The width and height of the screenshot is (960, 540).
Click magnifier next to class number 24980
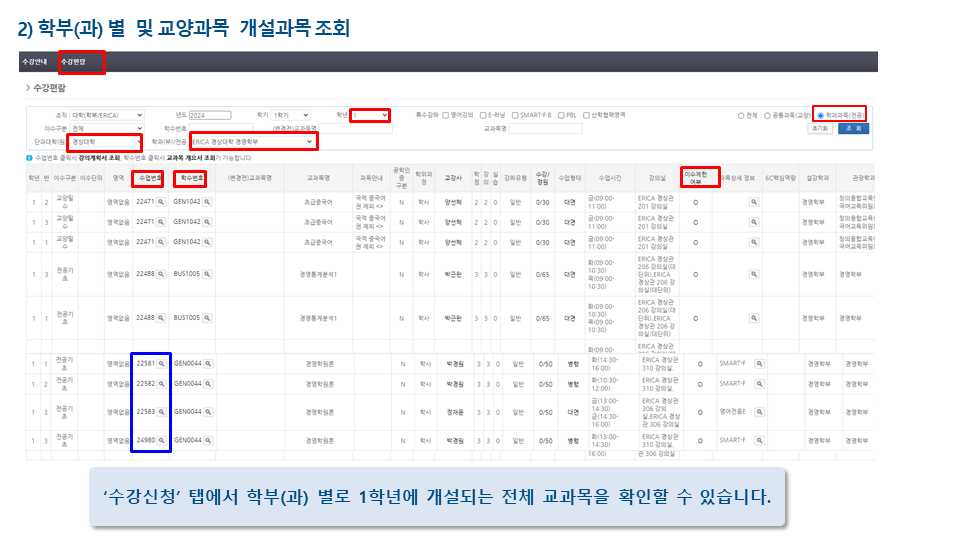pyautogui.click(x=161, y=439)
